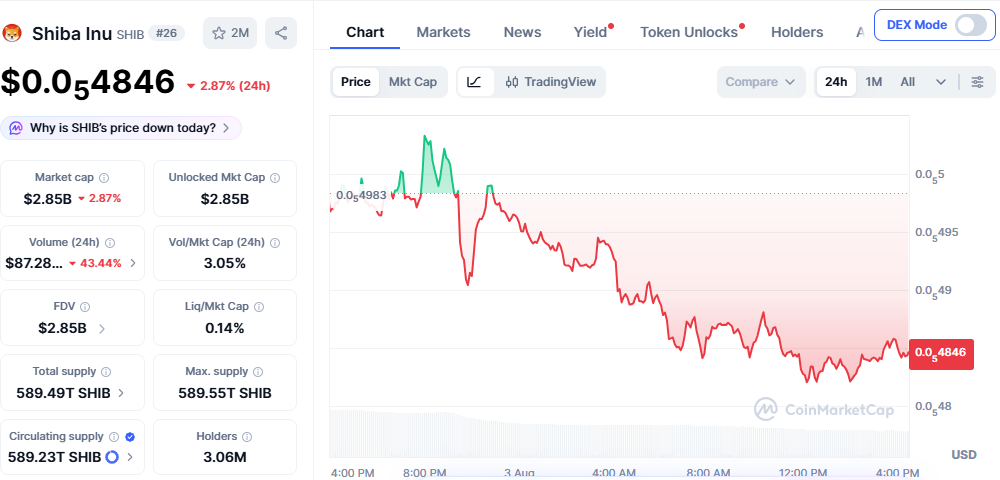This screenshot has height=480, width=1000.
Task: Expand more time range options chevron
Action: coord(941,82)
